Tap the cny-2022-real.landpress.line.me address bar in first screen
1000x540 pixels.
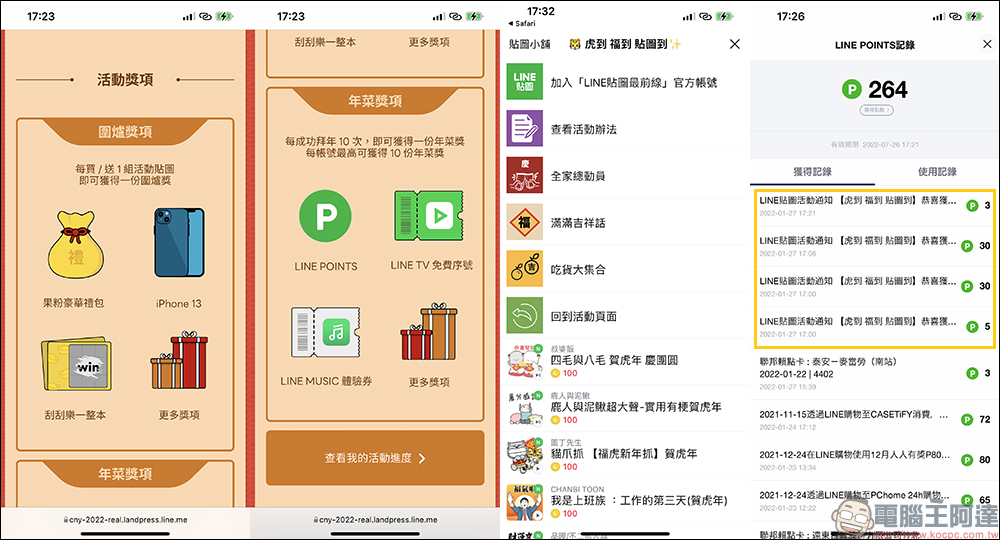tap(125, 520)
